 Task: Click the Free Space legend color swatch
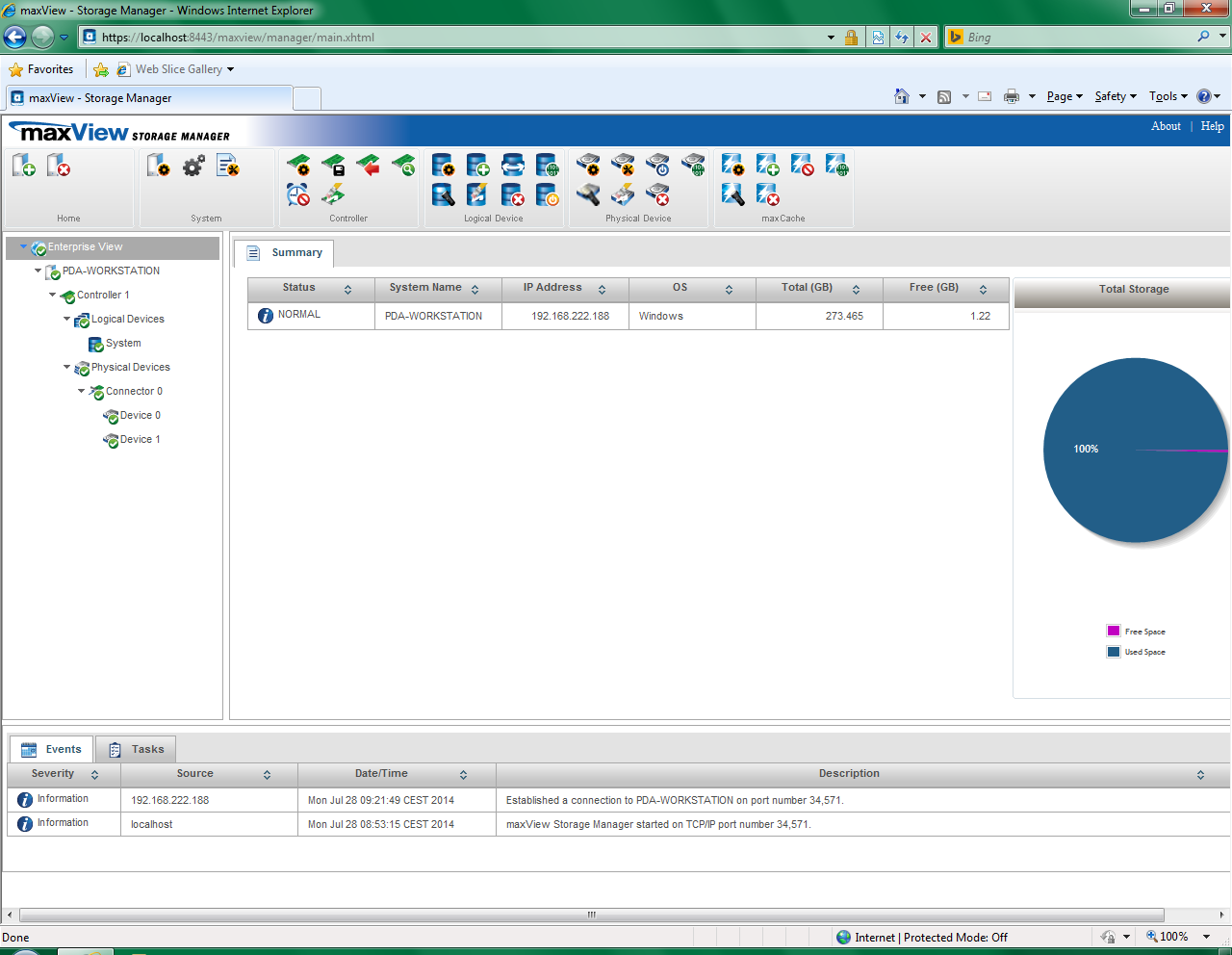click(1114, 632)
